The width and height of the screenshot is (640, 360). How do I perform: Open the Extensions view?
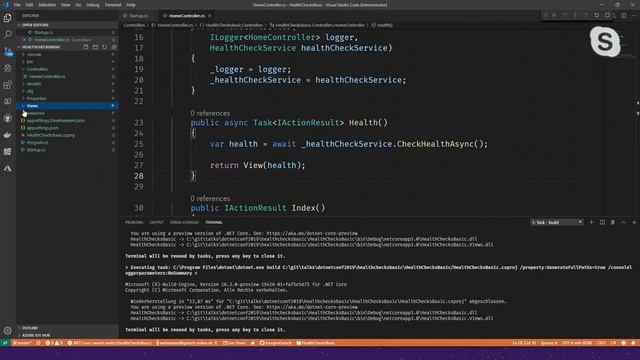(x=7, y=84)
